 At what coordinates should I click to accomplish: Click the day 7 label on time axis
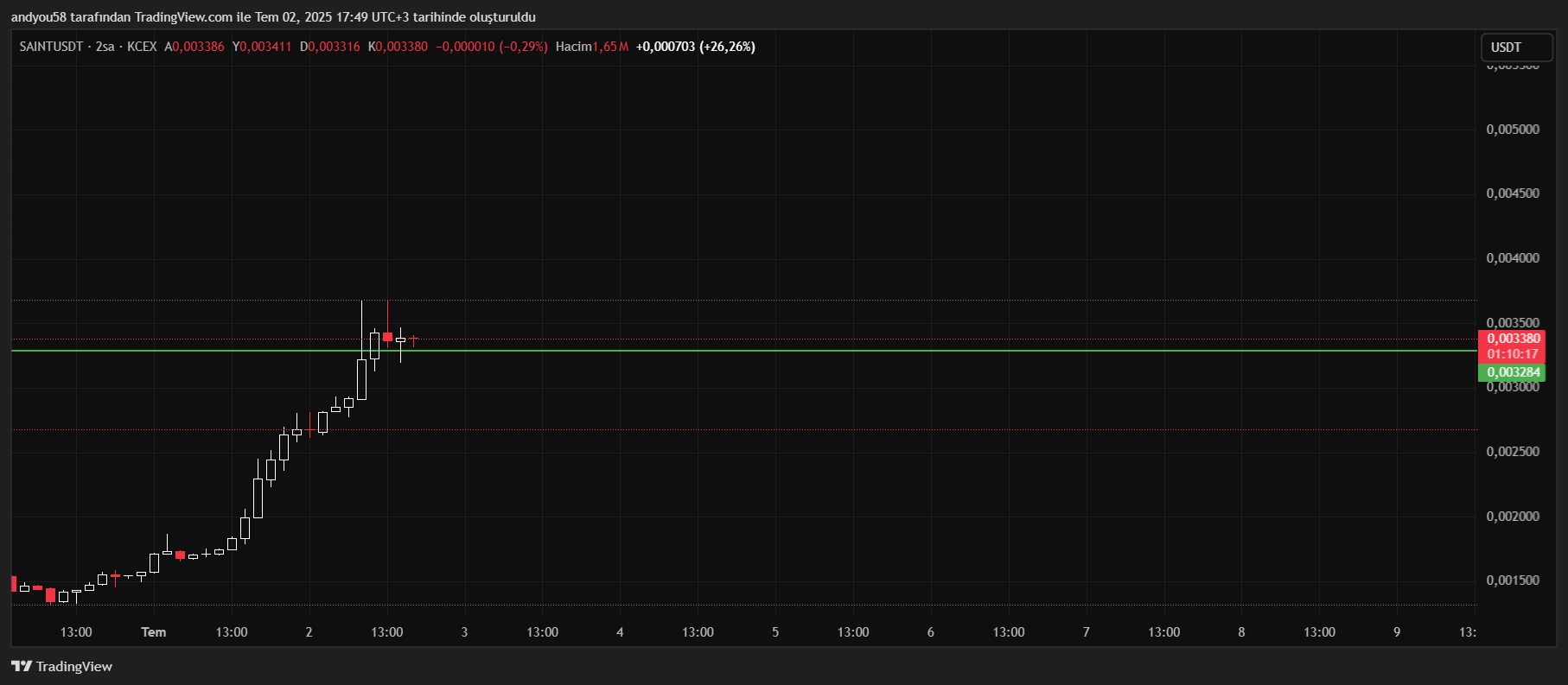[1087, 632]
